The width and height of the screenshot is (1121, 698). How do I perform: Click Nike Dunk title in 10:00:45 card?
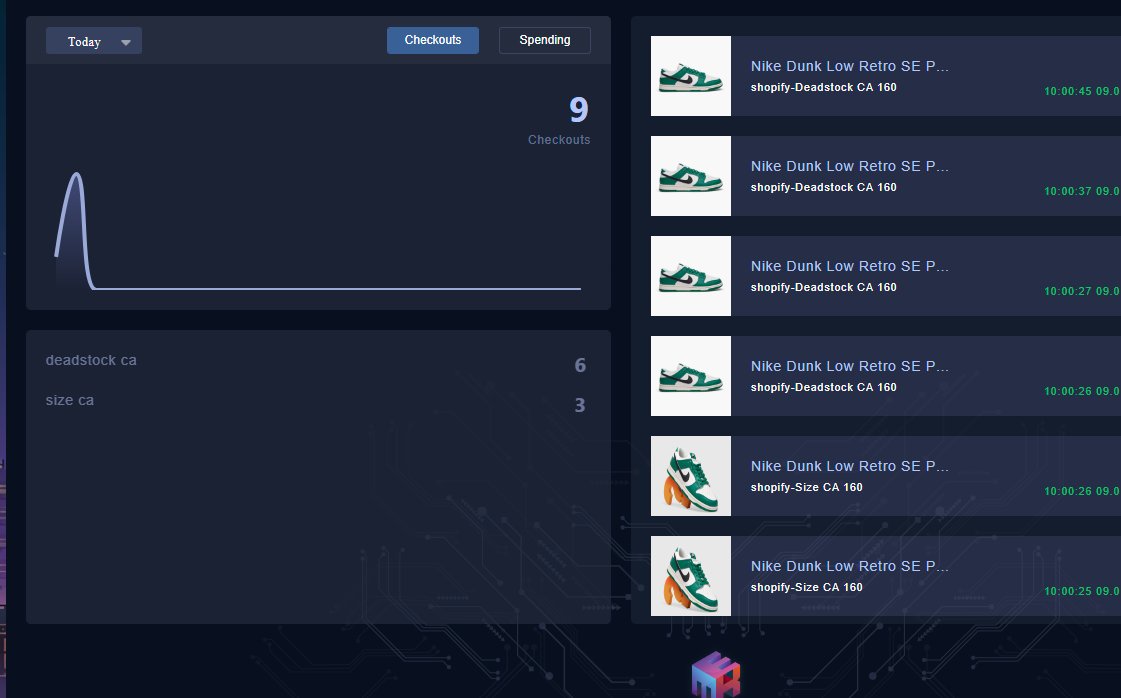point(849,66)
